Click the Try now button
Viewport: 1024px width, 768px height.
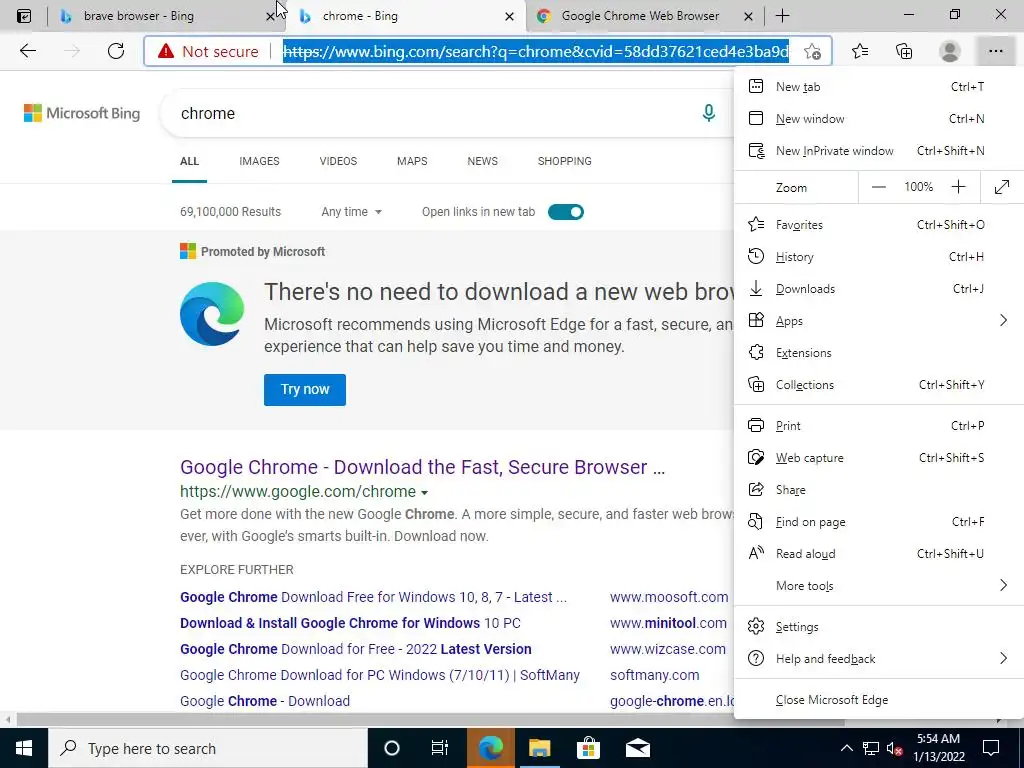tap(305, 389)
